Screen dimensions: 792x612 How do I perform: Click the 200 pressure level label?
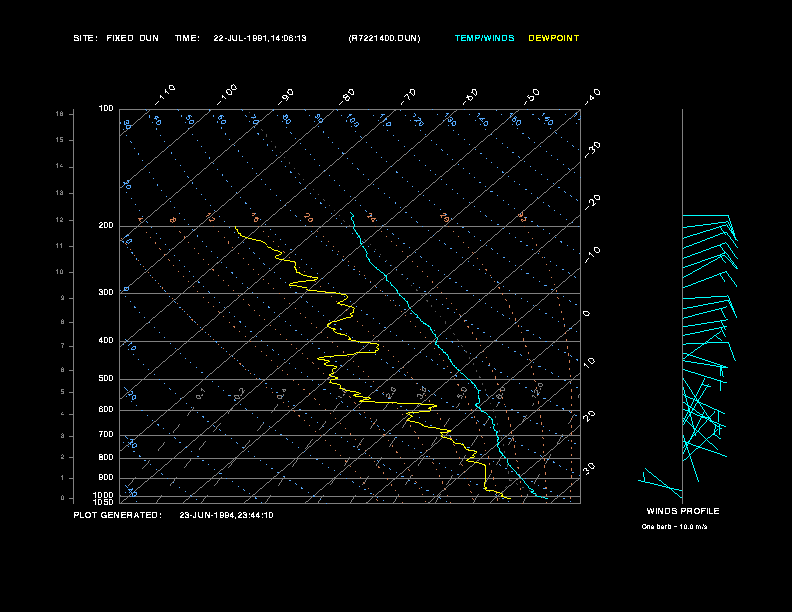tap(106, 225)
